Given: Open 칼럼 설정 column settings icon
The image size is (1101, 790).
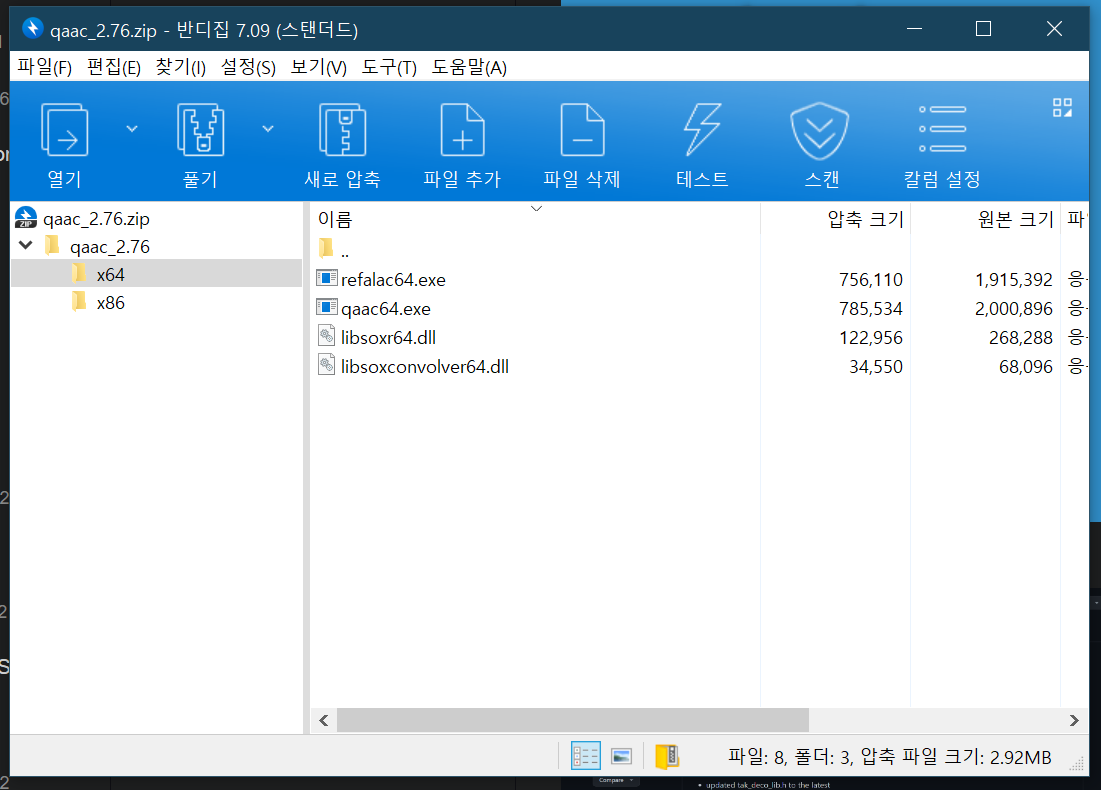Looking at the screenshot, I should 942,129.
